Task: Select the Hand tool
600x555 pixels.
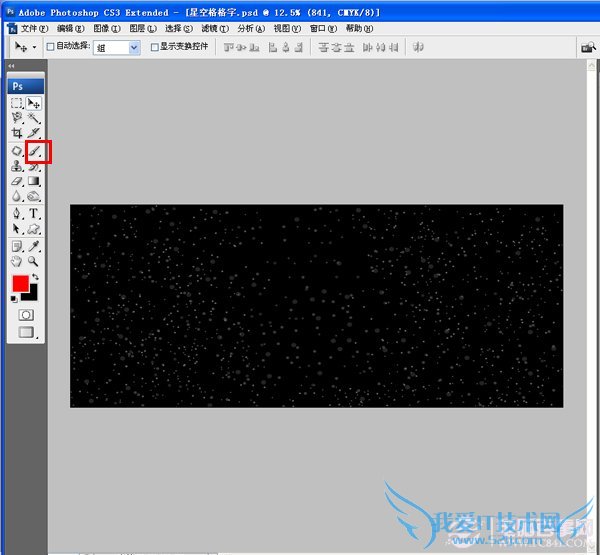Action: tap(17, 261)
